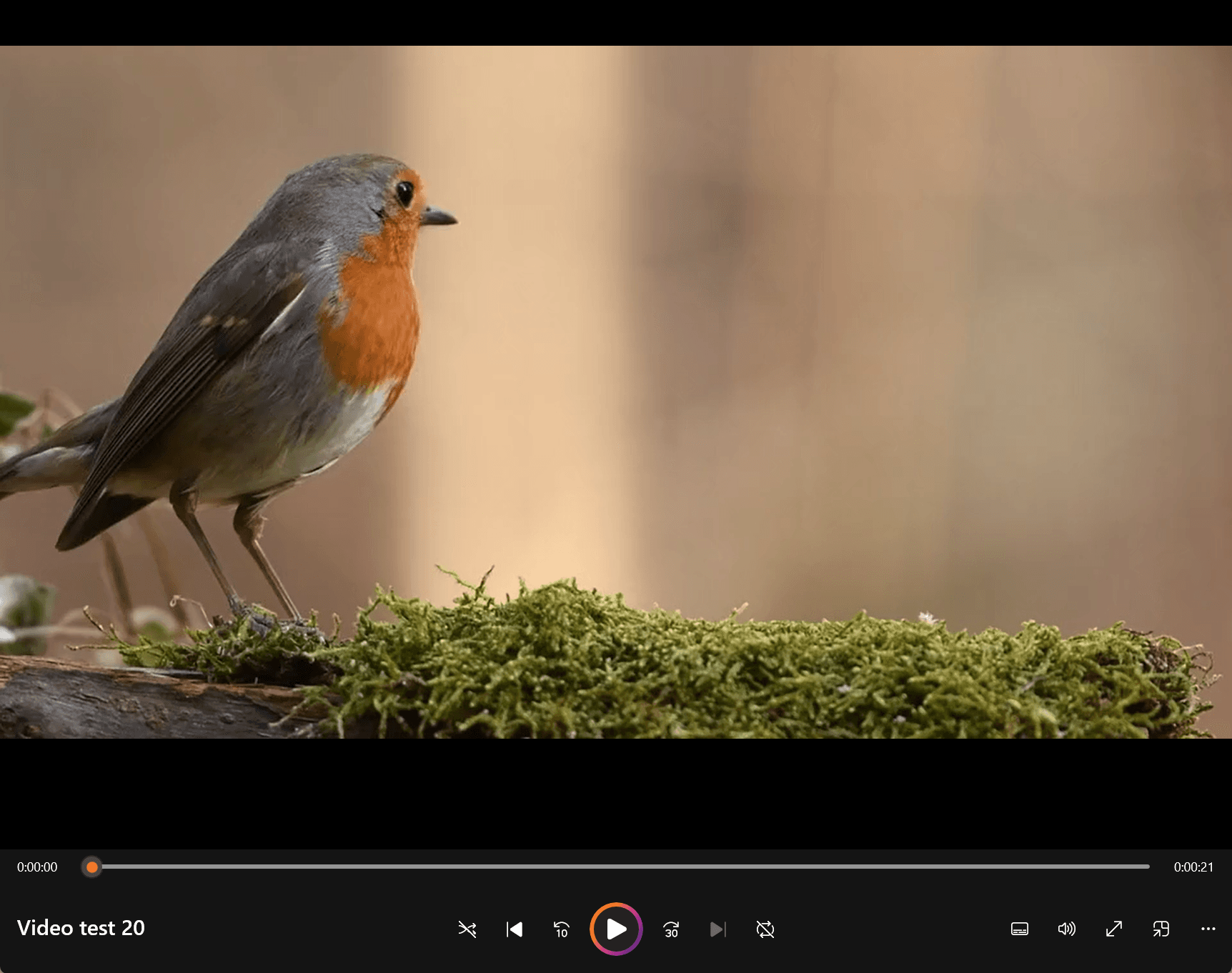
Task: Click the total duration 0:00:21 label
Action: tap(1193, 867)
